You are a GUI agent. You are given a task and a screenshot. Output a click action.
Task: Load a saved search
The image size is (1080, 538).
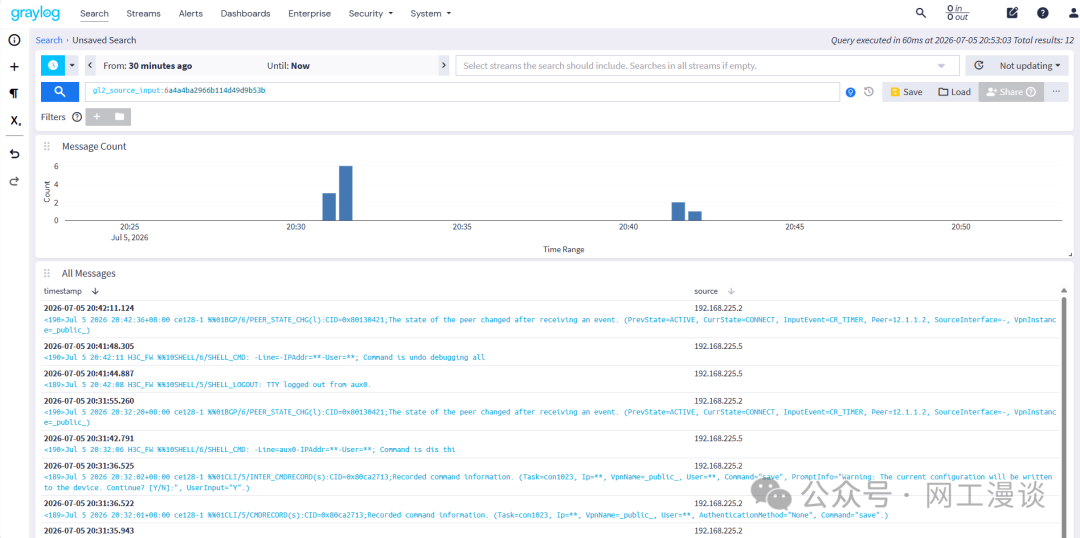954,92
